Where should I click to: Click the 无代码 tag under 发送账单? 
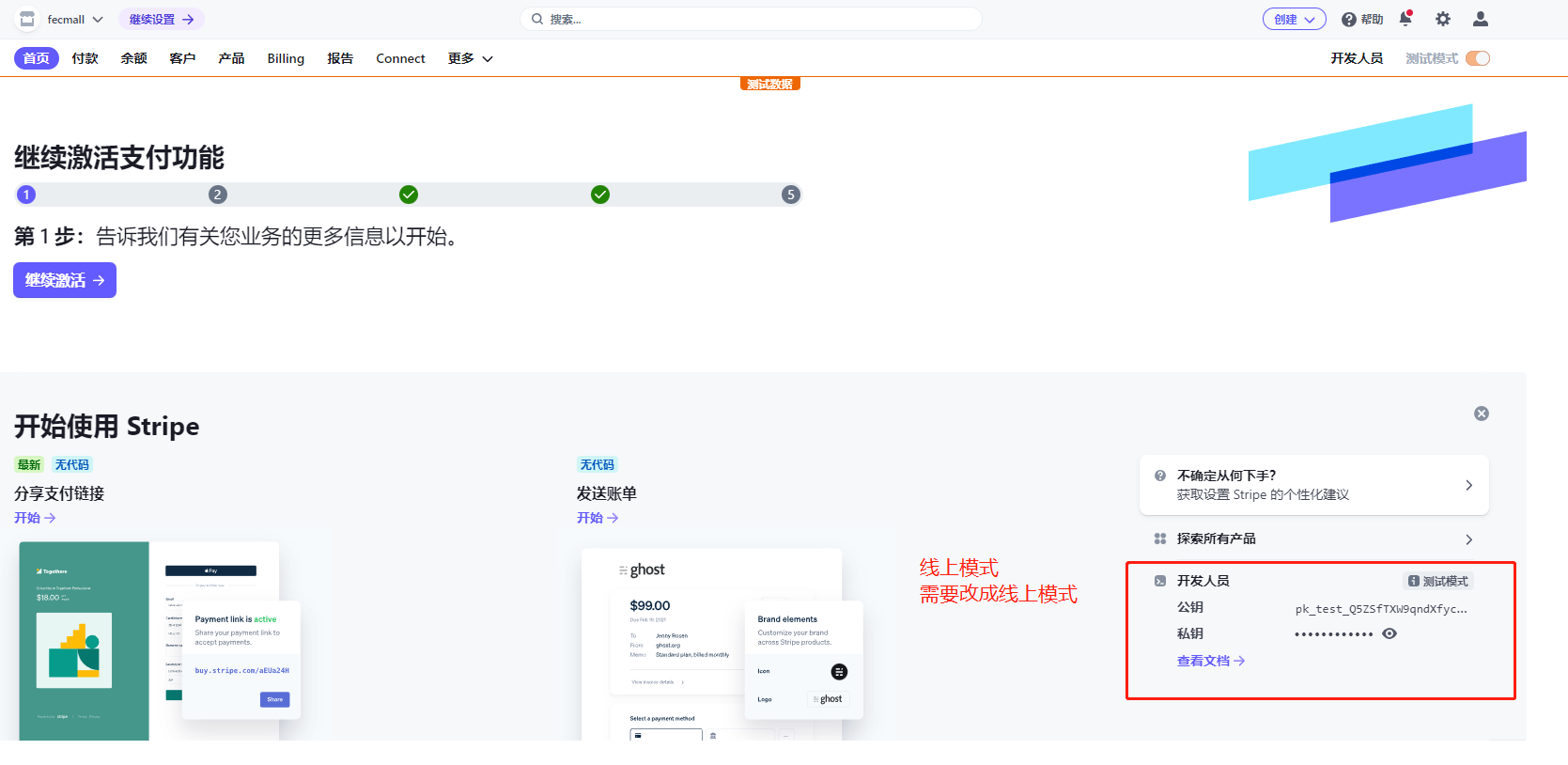(x=598, y=465)
